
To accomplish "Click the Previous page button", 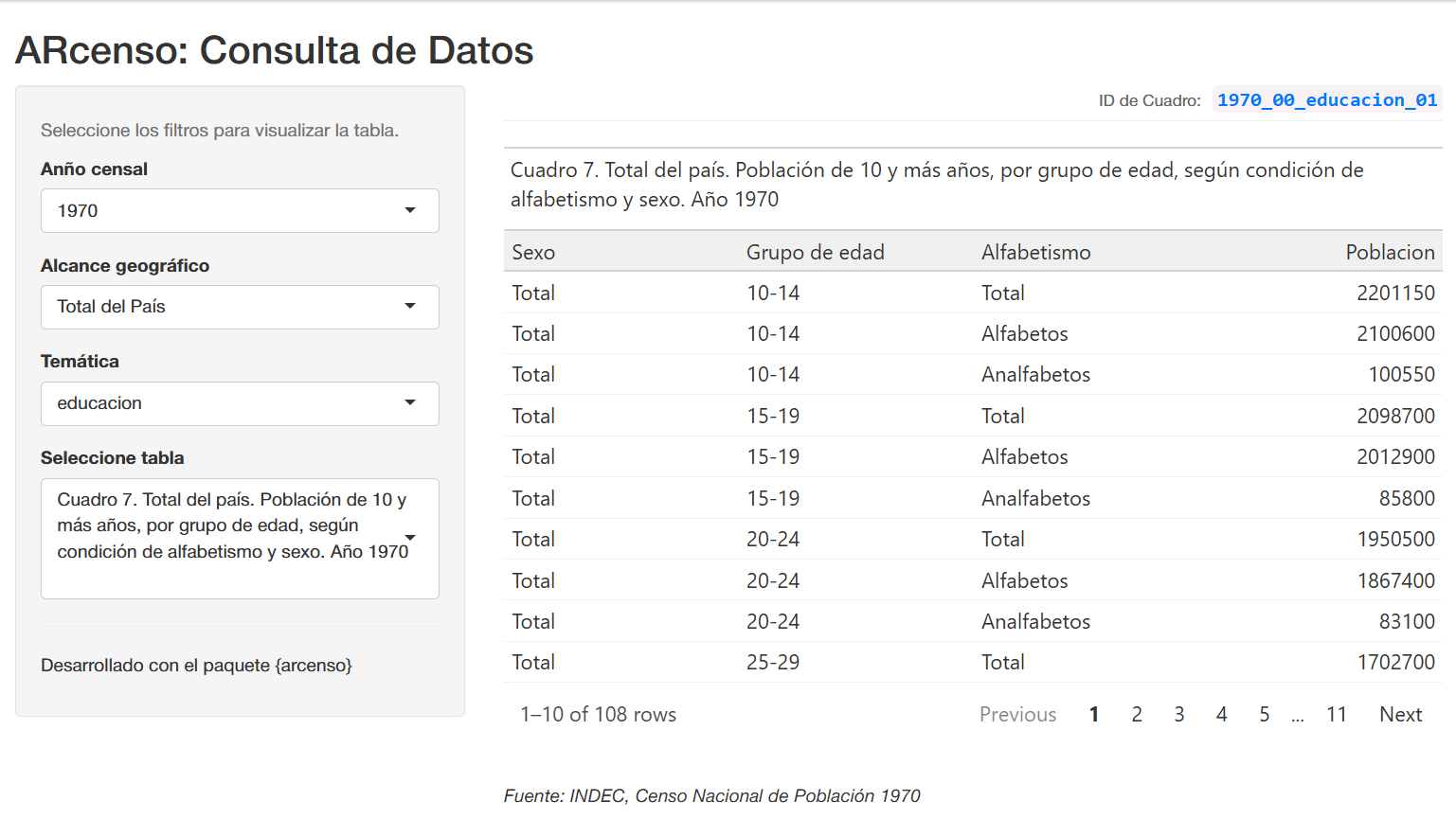I will (x=1017, y=715).
